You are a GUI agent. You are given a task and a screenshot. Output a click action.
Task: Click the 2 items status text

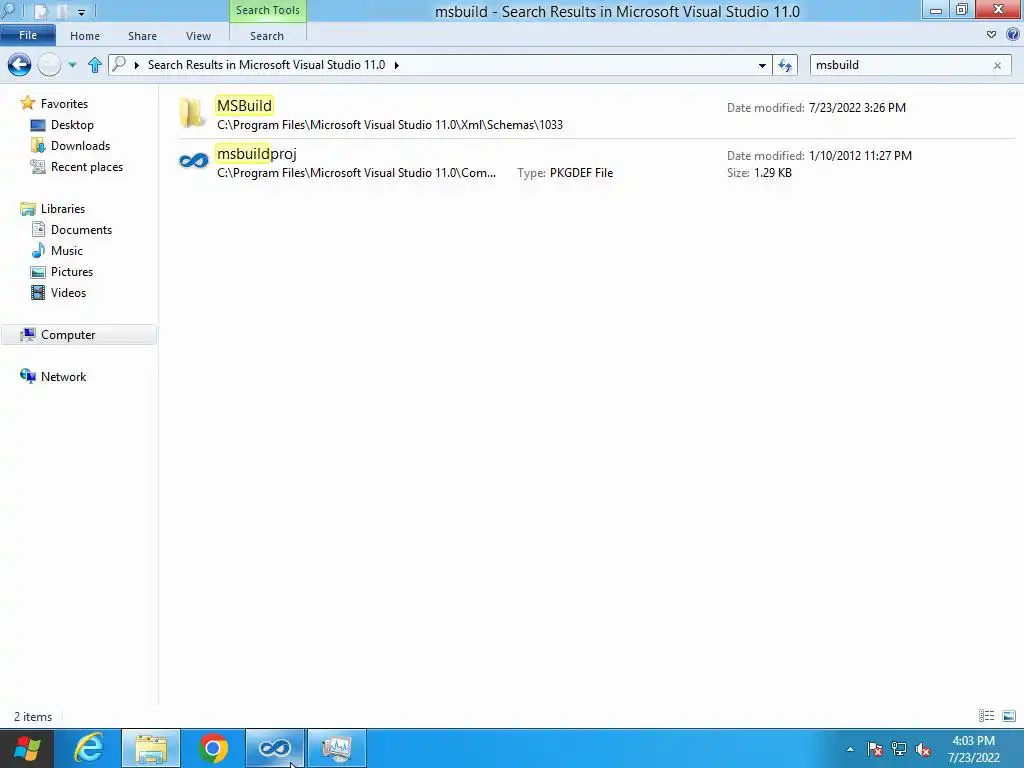33,717
